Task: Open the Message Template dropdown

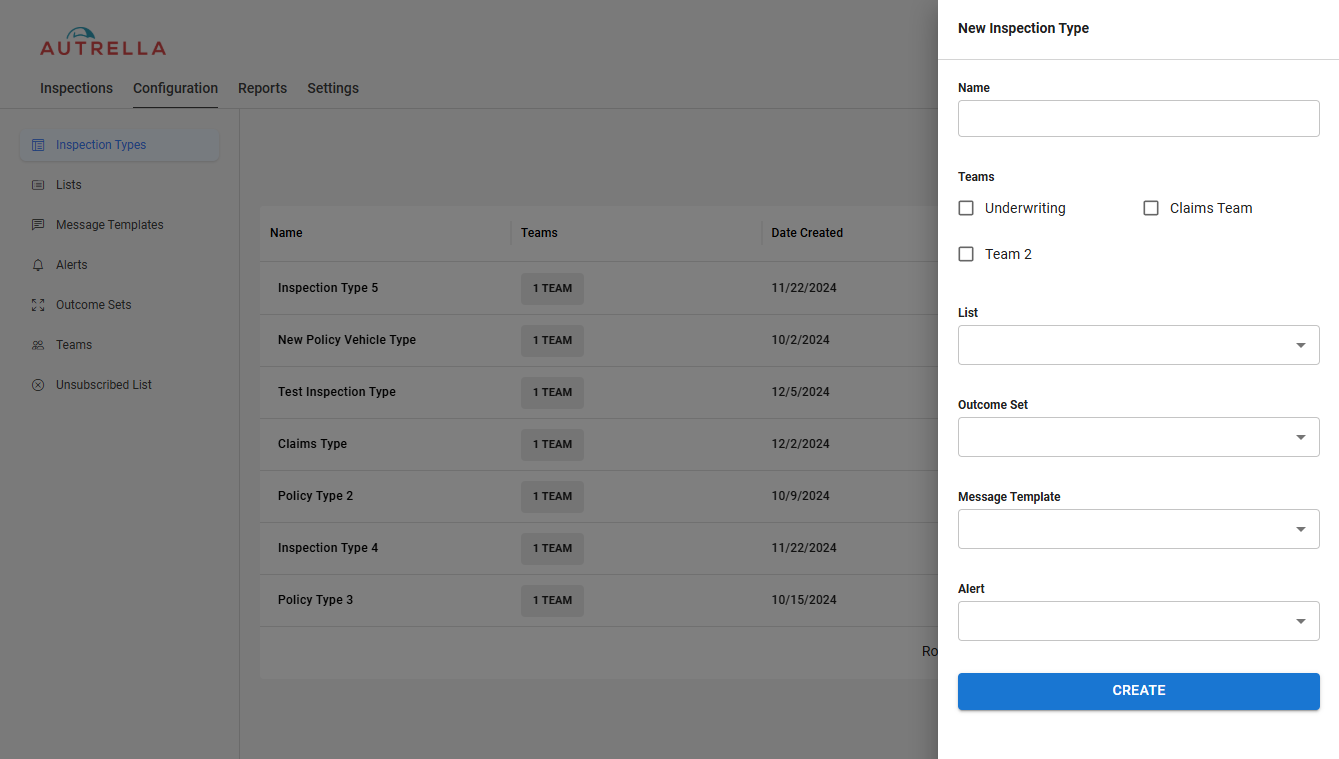Action: click(1139, 529)
